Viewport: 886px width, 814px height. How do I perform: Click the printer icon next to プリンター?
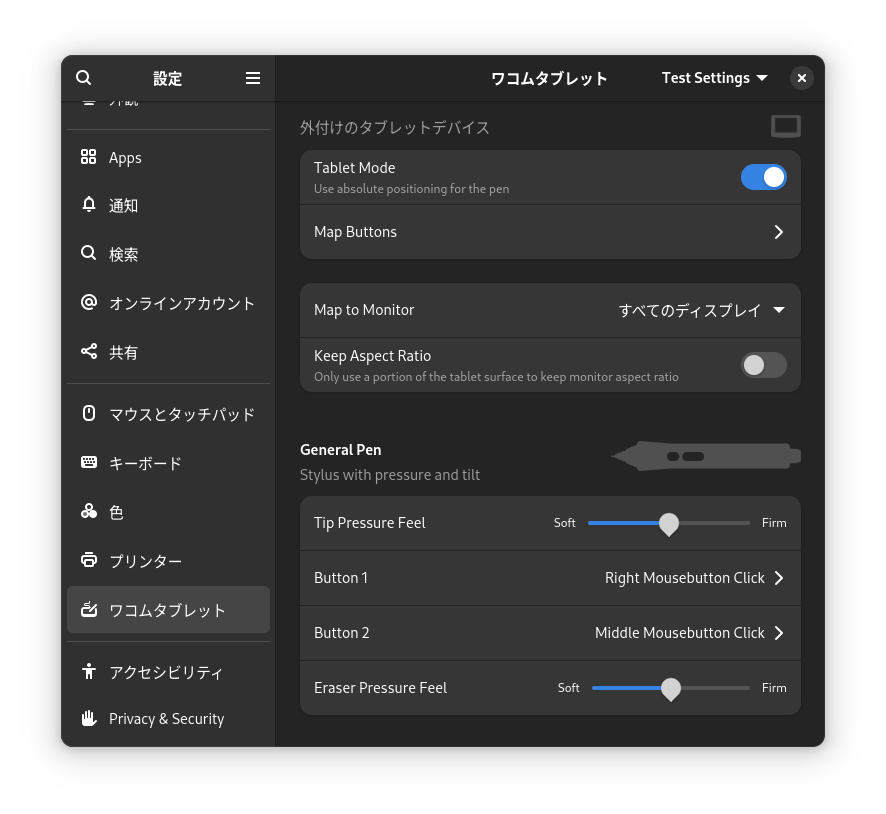[89, 560]
